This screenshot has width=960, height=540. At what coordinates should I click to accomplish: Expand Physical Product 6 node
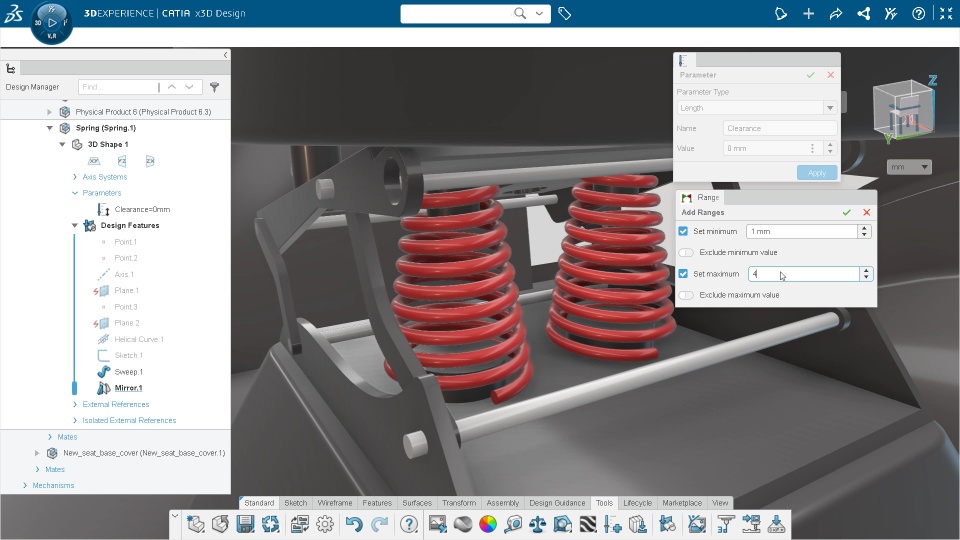click(x=50, y=112)
